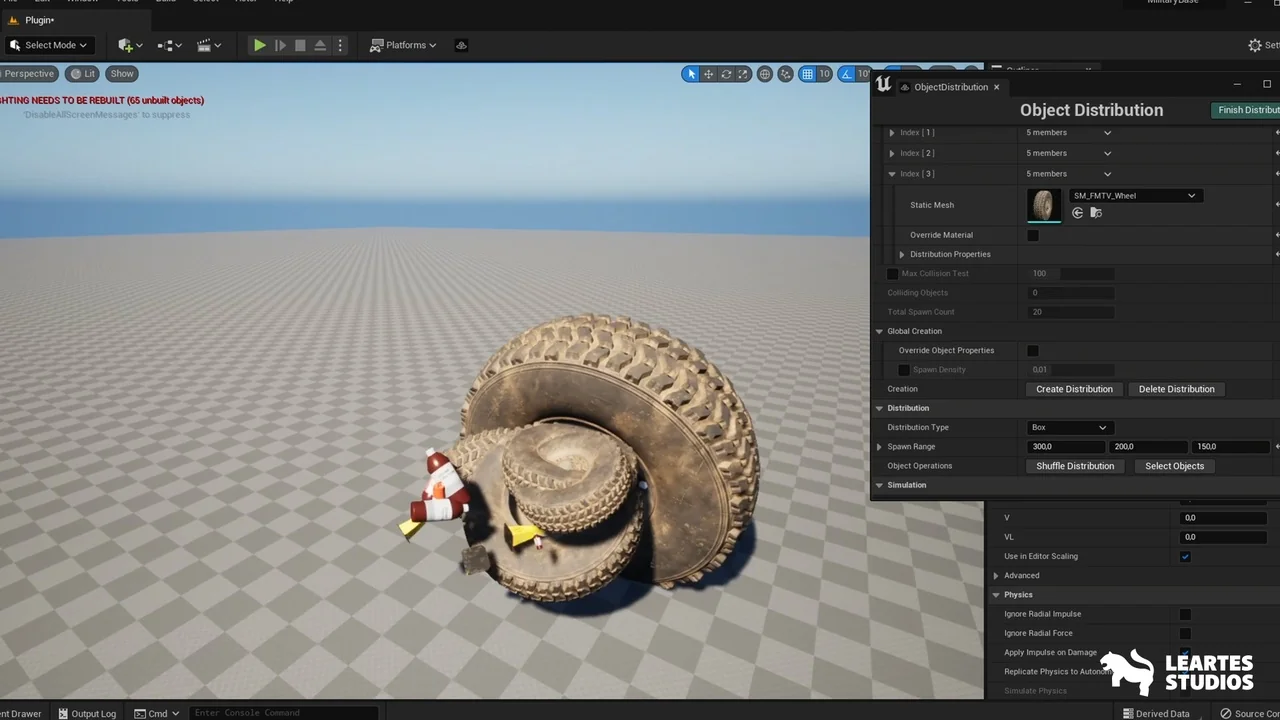Toggle Ignore Radial Impulse checkbox

click(1185, 614)
